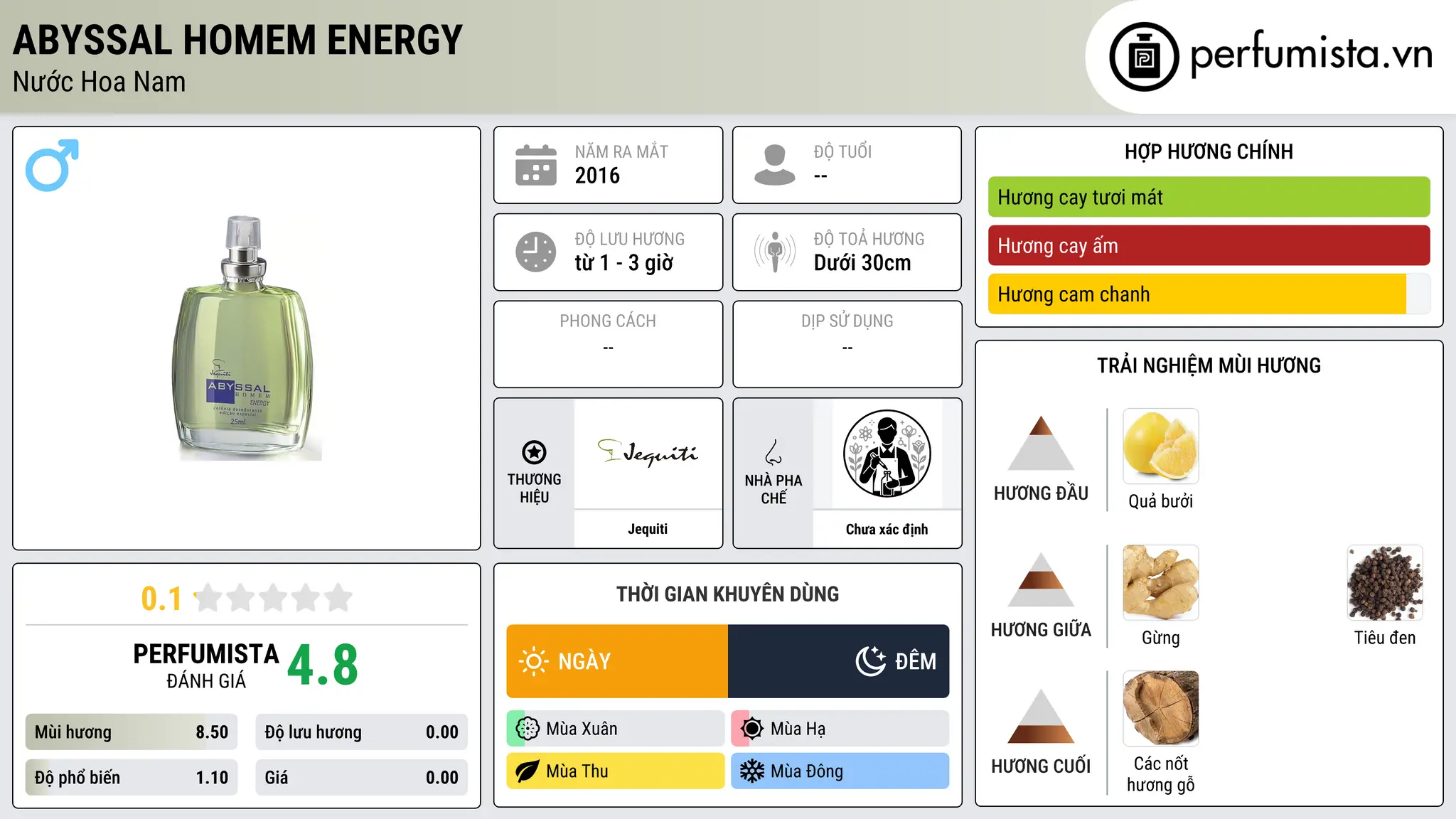1456x819 pixels.
Task: Click the Mùi hương 8.50 score bar
Action: (132, 732)
